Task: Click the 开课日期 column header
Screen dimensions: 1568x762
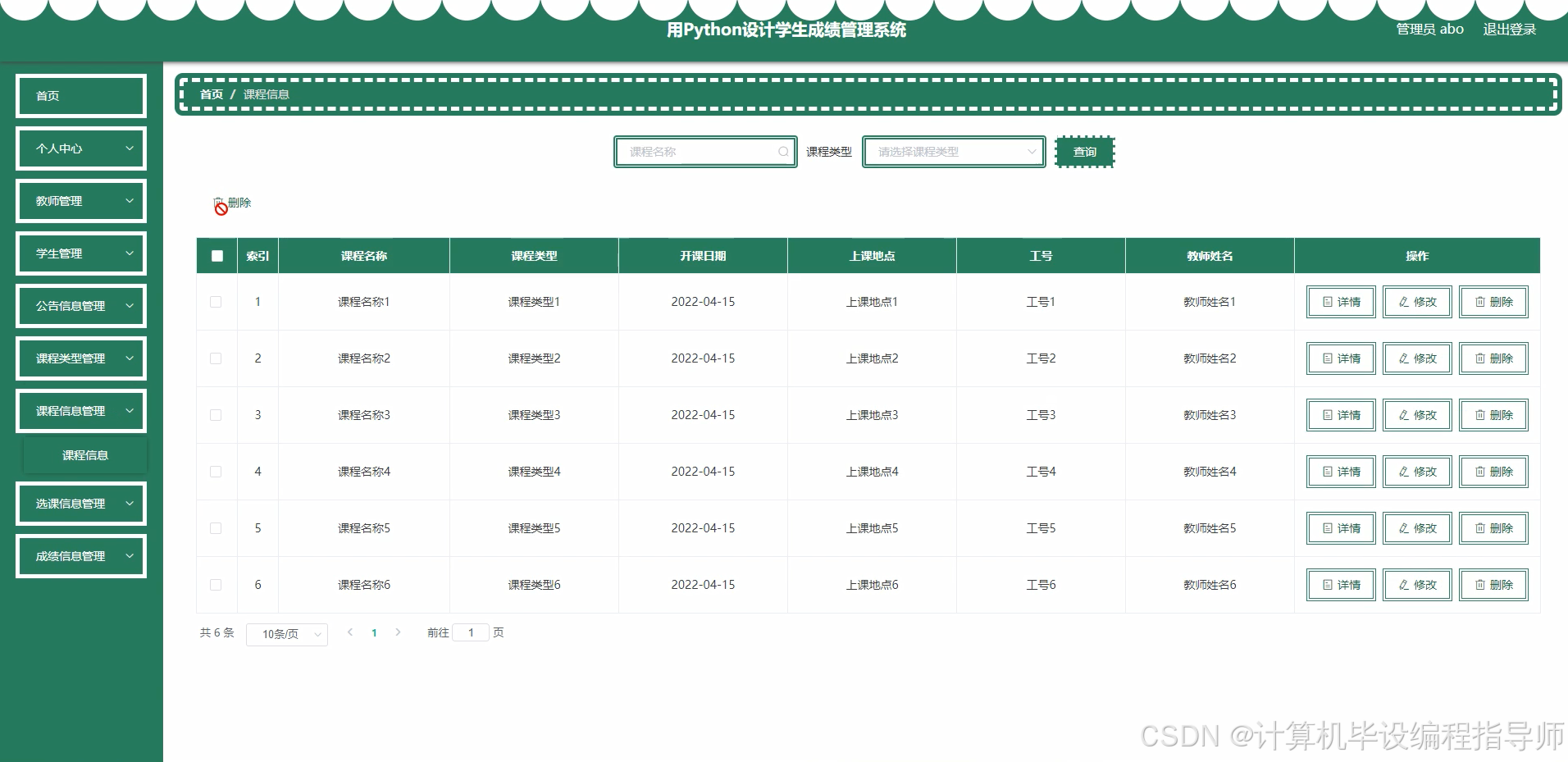Action: (x=703, y=256)
